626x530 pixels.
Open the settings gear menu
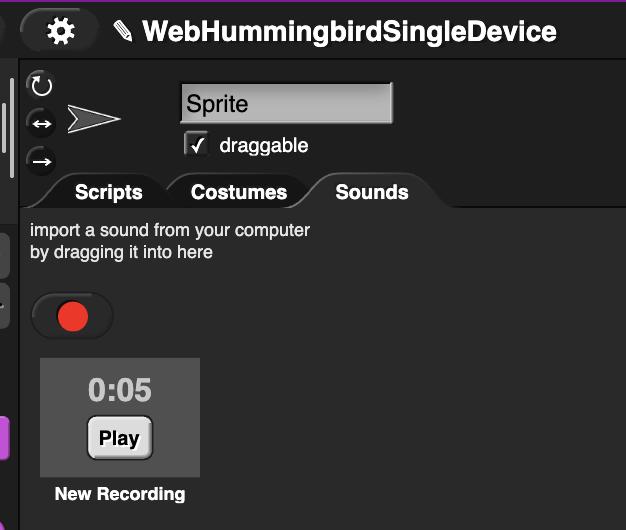(x=61, y=31)
